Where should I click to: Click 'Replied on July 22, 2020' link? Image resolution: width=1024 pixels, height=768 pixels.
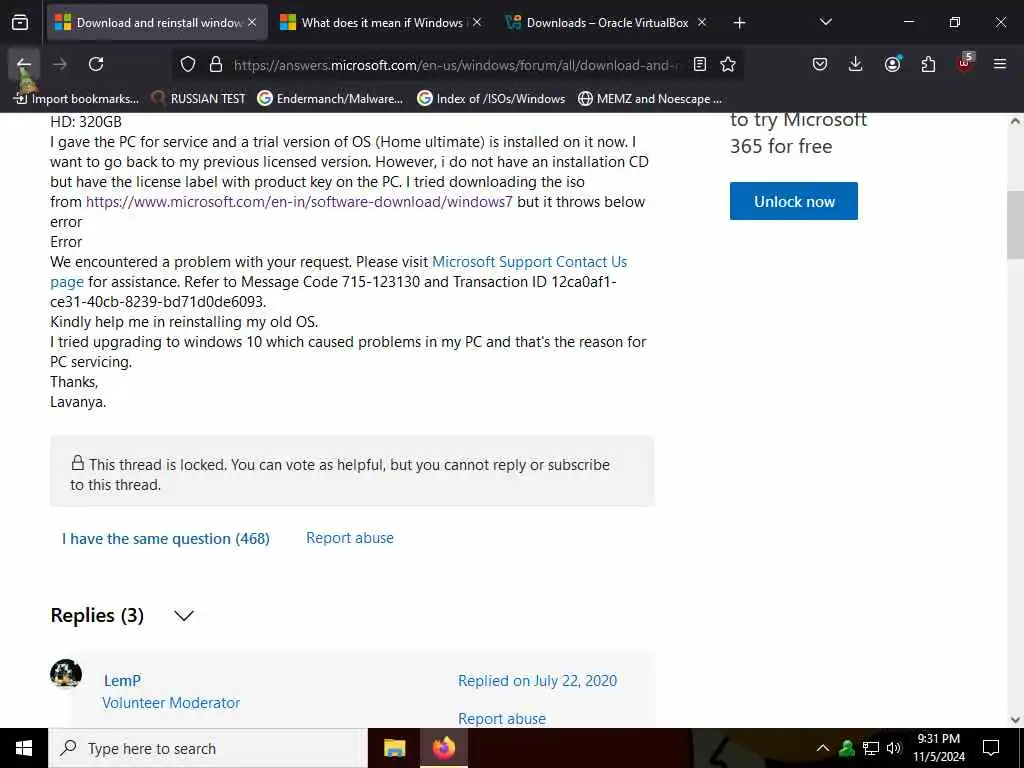tap(537, 680)
